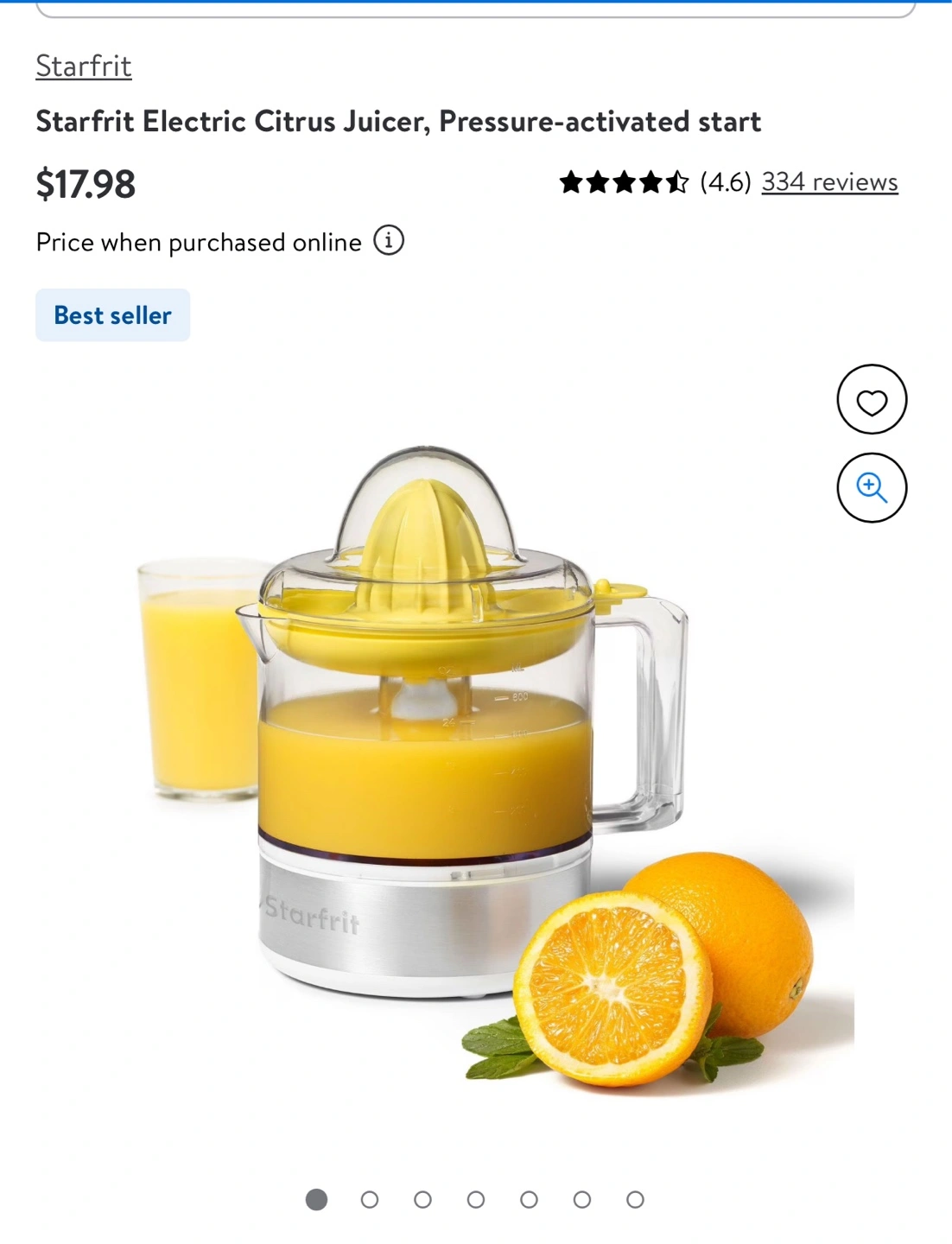The height and width of the screenshot is (1244, 952).
Task: Switch to the third image dot
Action: click(x=422, y=1200)
